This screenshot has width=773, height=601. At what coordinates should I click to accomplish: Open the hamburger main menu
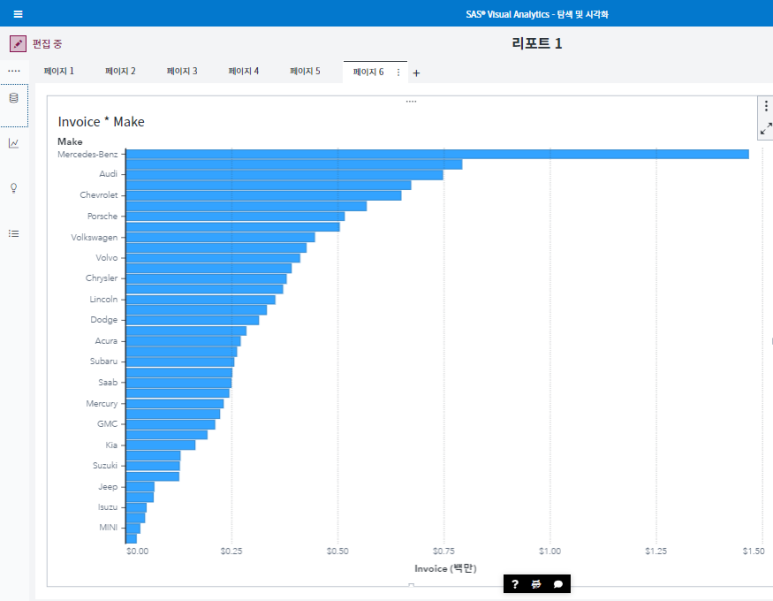(18, 14)
